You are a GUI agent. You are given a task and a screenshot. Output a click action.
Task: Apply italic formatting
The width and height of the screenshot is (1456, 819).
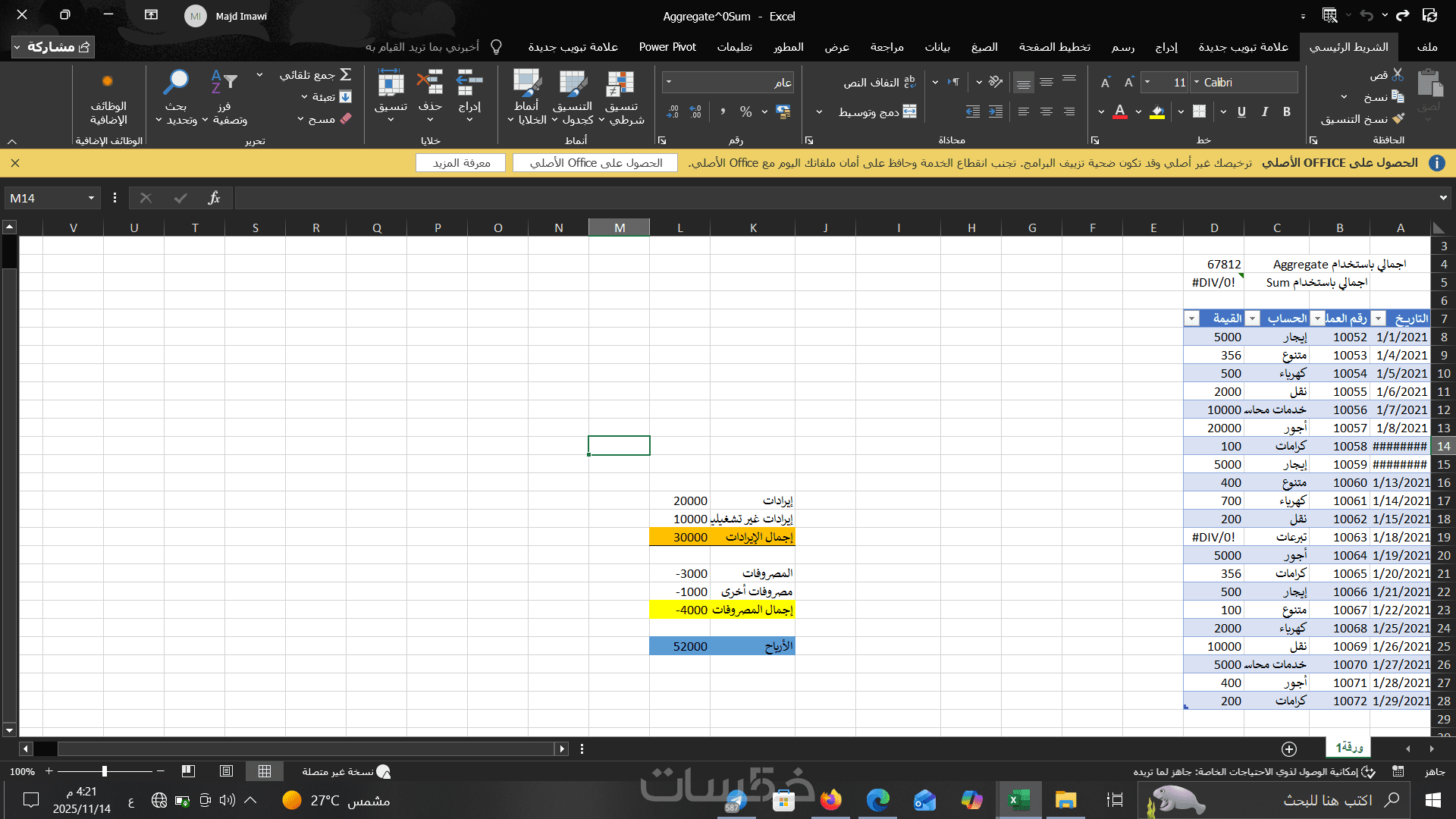(x=1264, y=112)
